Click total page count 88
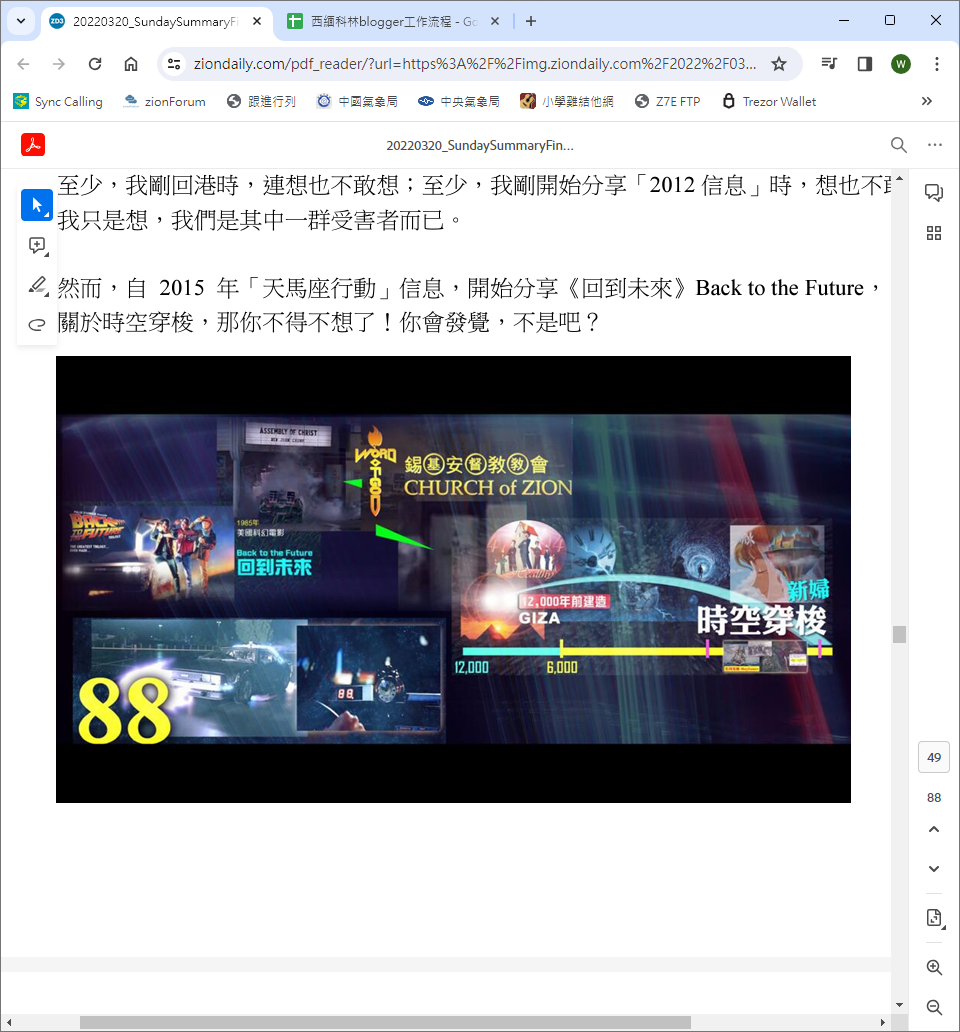 934,798
